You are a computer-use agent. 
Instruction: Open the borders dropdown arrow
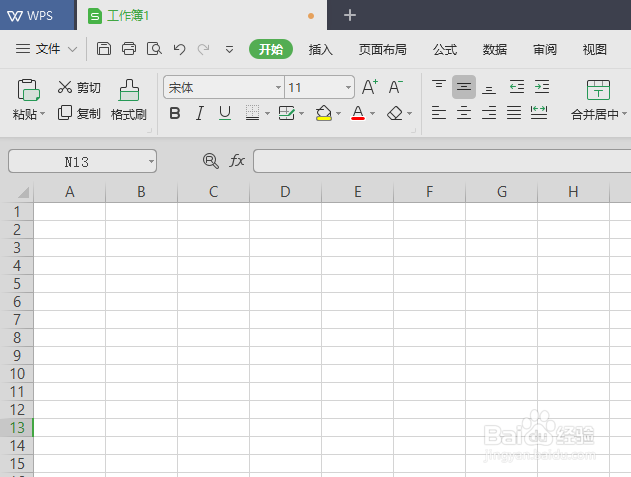[x=267, y=114]
